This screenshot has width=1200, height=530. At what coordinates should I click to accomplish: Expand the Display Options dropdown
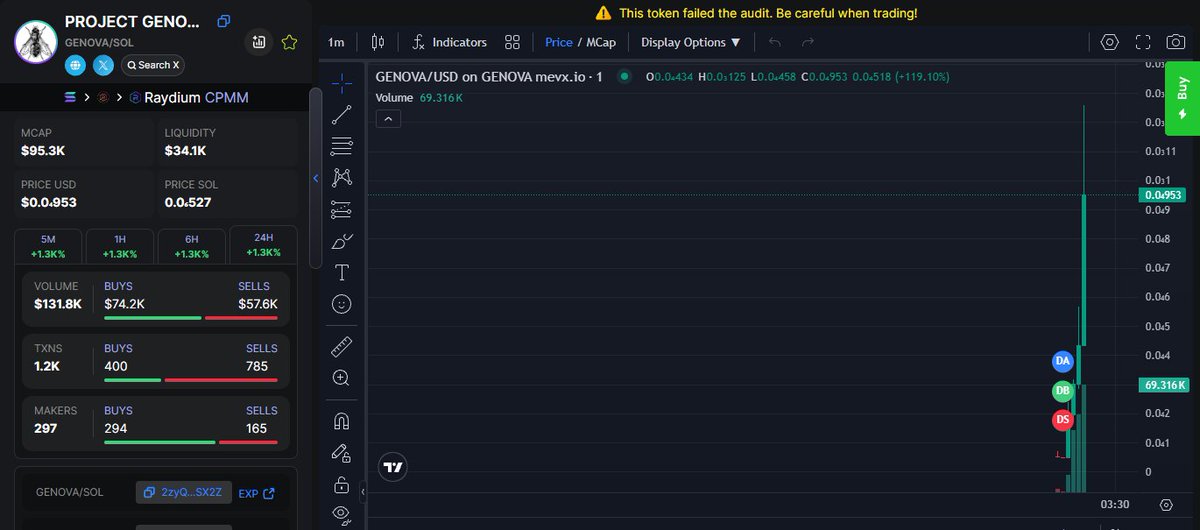[x=691, y=42]
